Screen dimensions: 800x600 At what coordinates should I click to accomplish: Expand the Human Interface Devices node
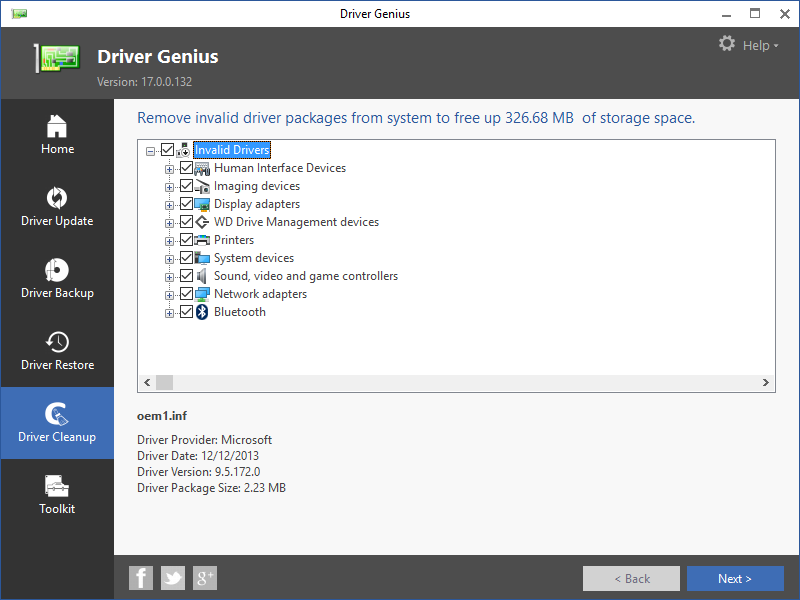pyautogui.click(x=169, y=169)
